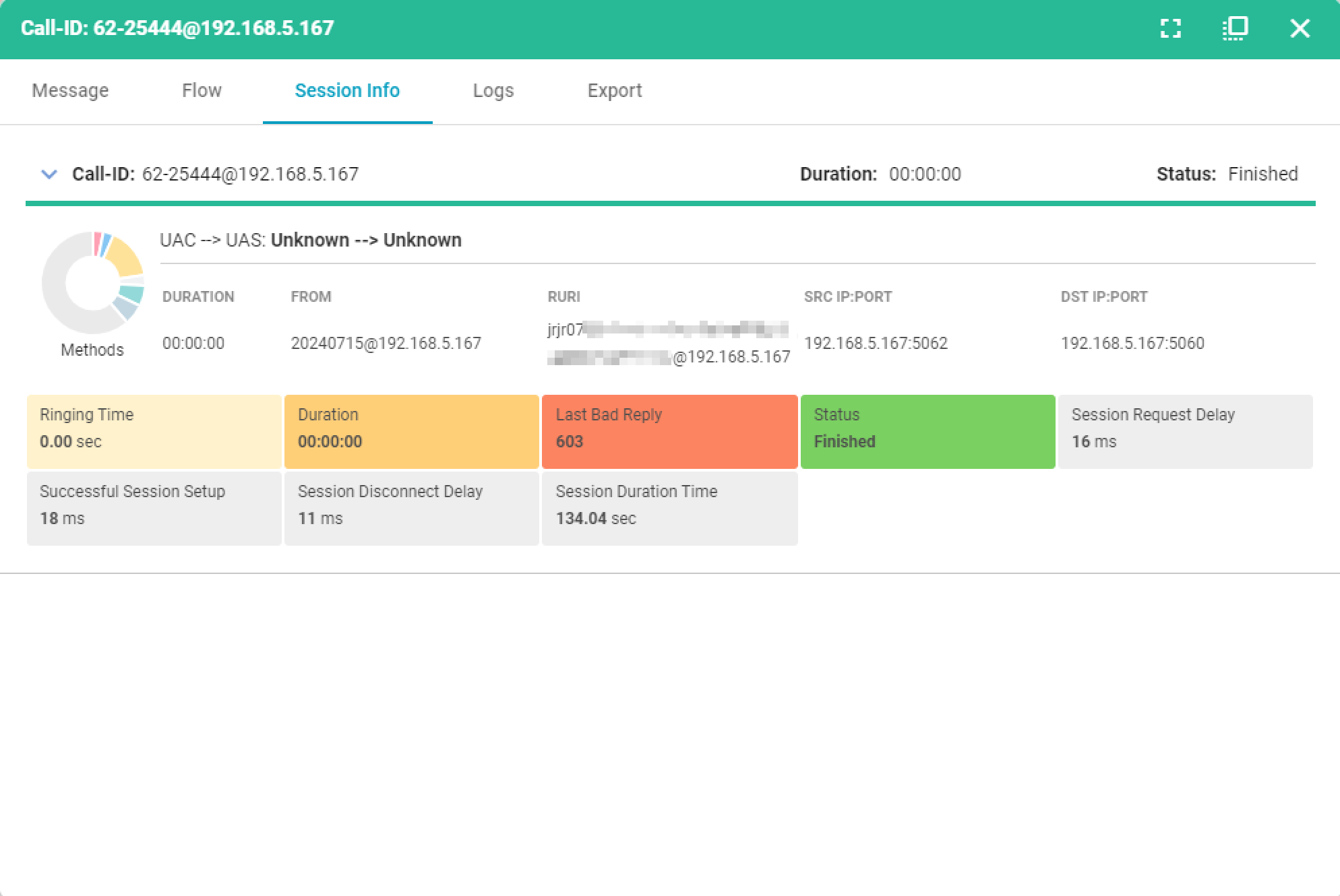Click the FROM address 20240715@192.168.5.167
The image size is (1340, 896).
pos(386,344)
